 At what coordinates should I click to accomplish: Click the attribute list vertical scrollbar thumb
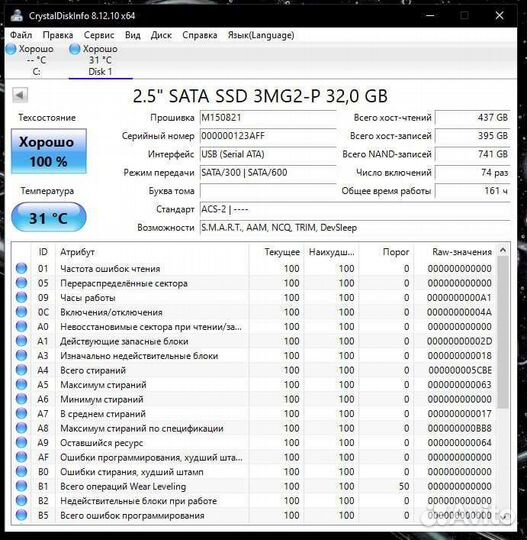pyautogui.click(x=503, y=332)
